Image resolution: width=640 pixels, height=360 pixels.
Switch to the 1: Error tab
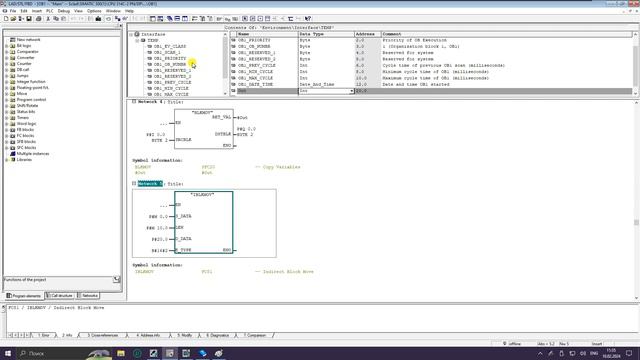(43, 335)
